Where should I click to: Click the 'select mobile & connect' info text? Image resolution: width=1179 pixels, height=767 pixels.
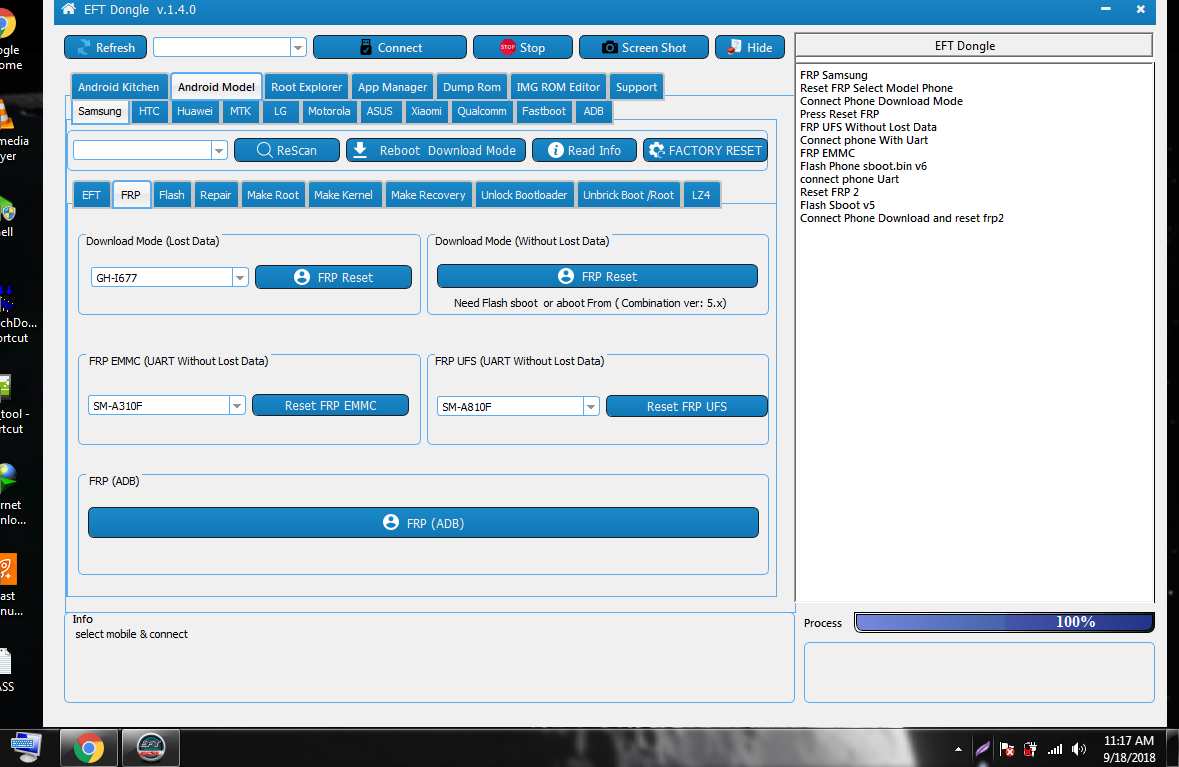click(132, 634)
